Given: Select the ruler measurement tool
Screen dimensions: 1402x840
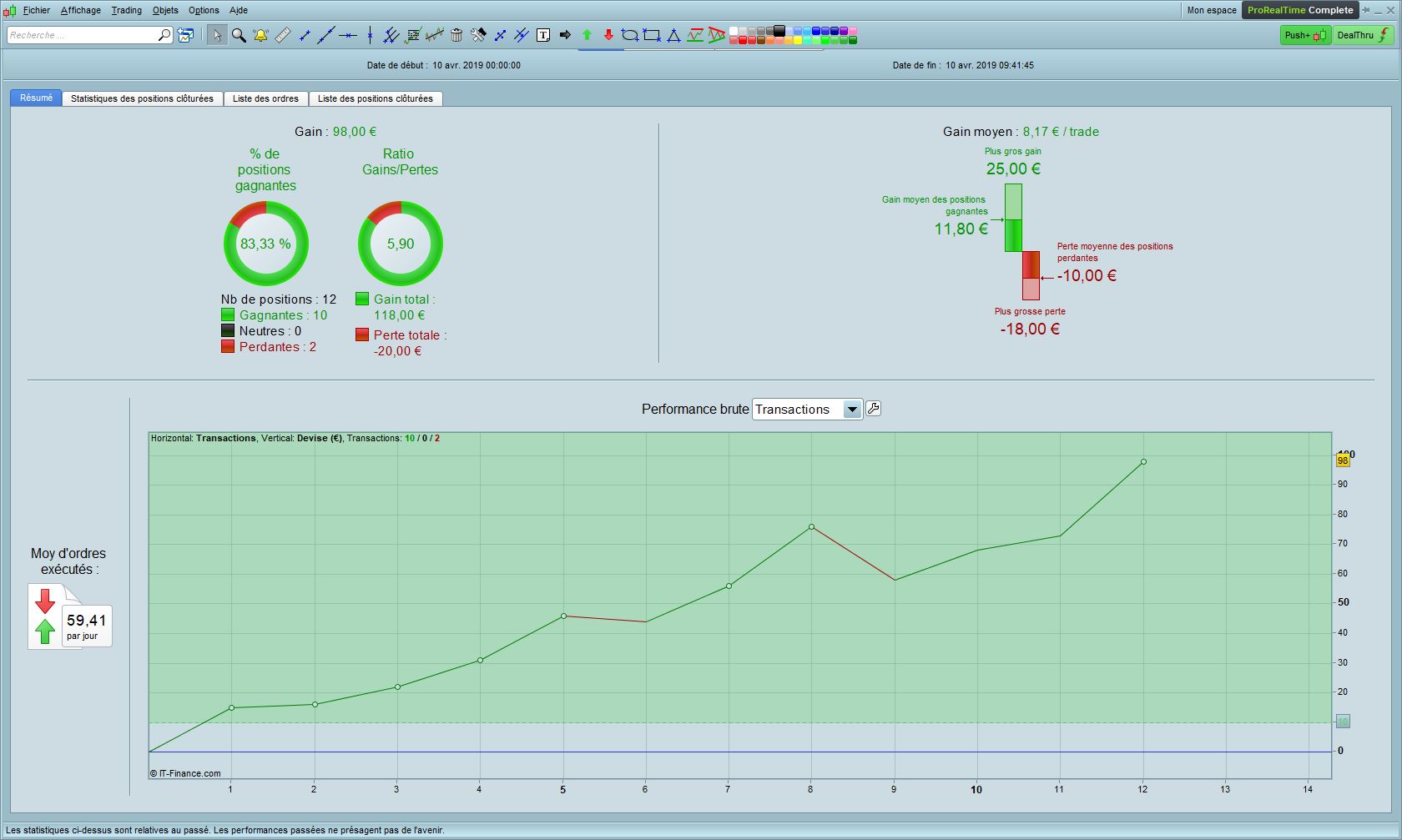Looking at the screenshot, I should 283,35.
